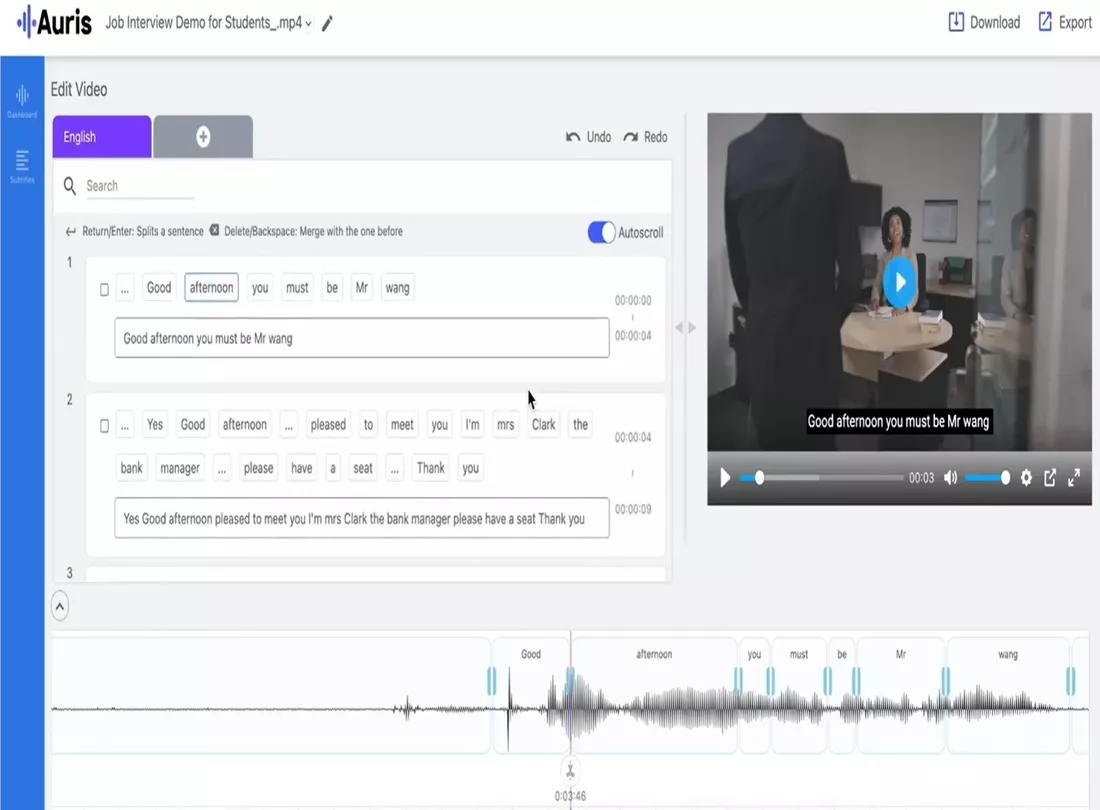Click the Export icon
The image size is (1100, 810).
1043,22
